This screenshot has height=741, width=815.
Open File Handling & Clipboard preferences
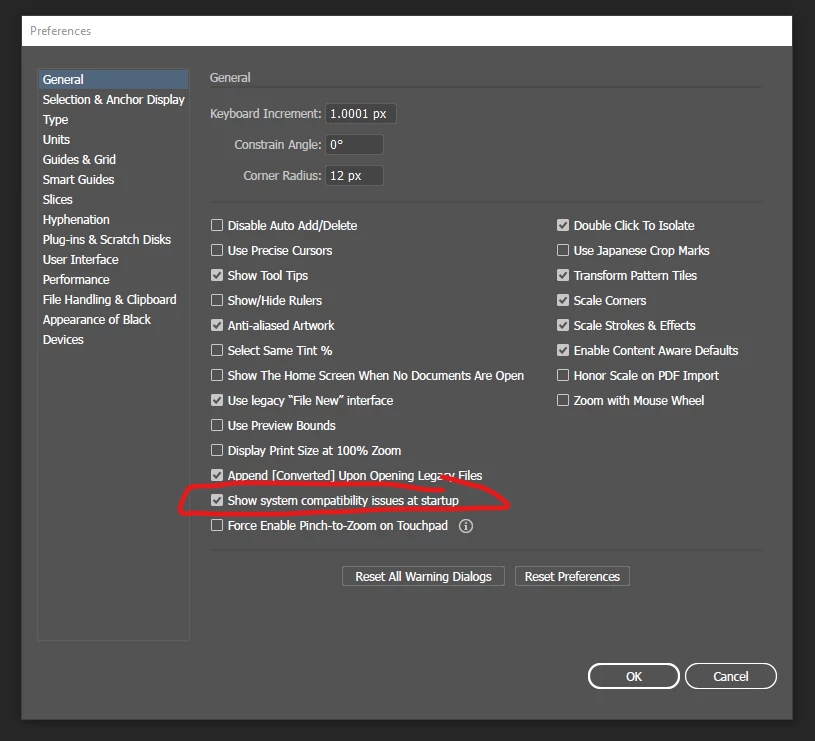click(113, 299)
